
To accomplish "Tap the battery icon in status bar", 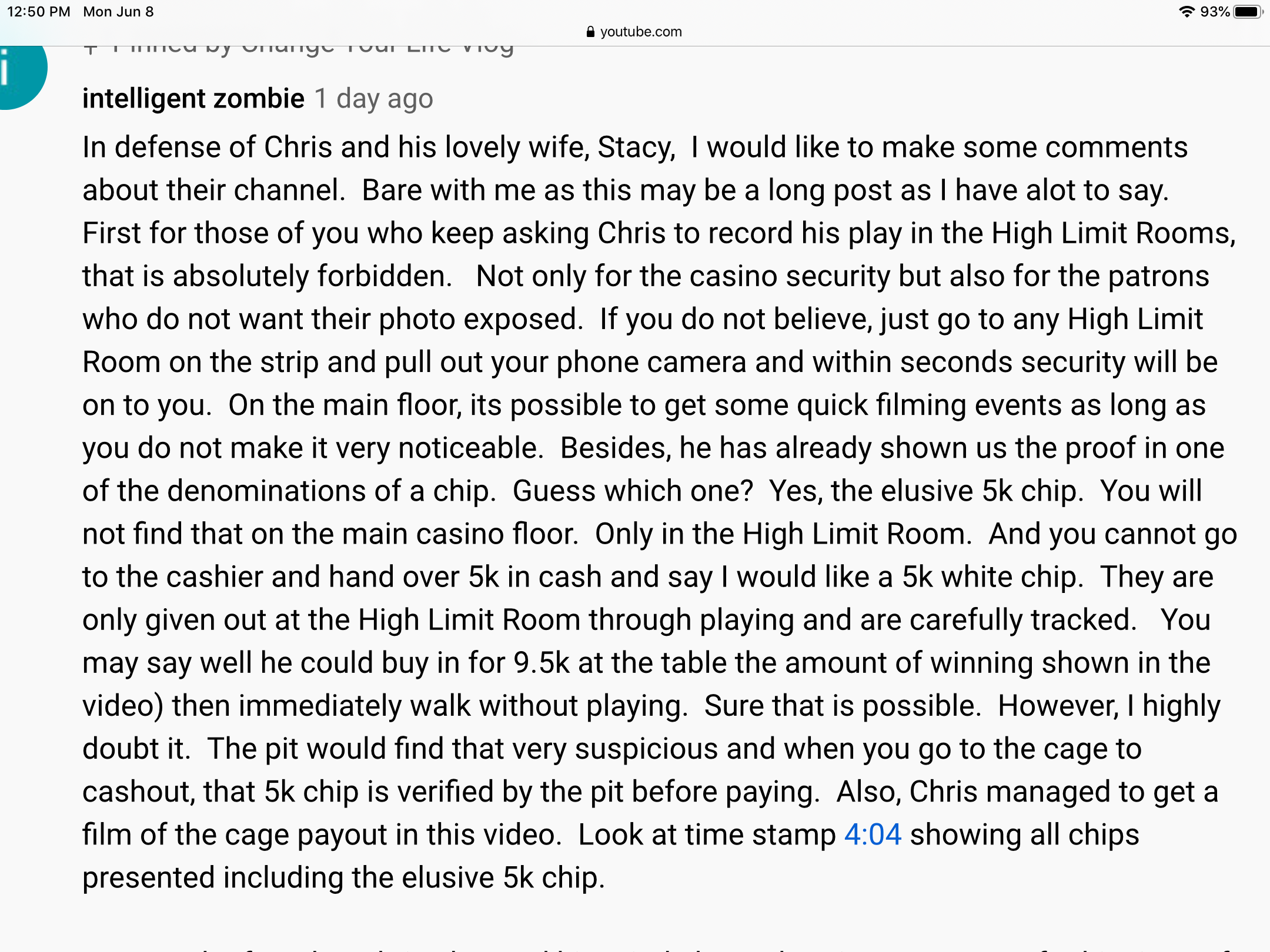I will 1248,12.
